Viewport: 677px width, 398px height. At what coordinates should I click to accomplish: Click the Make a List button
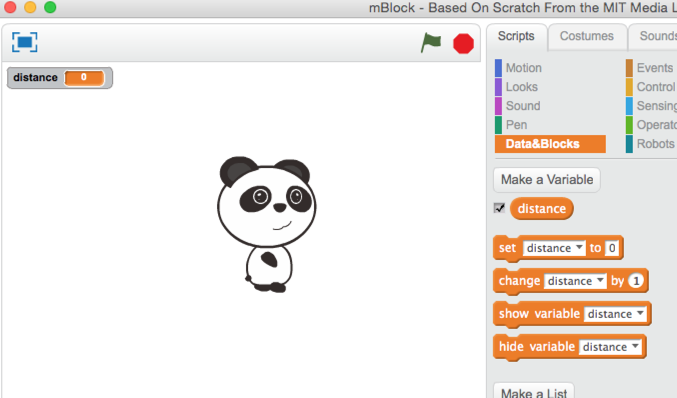534,392
